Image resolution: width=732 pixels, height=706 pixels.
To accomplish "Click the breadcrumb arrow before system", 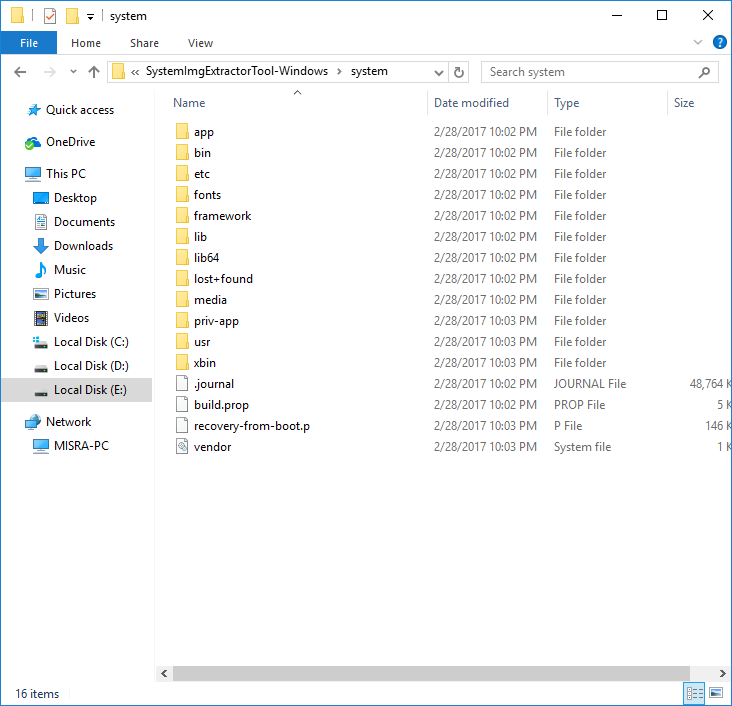I will coord(339,71).
